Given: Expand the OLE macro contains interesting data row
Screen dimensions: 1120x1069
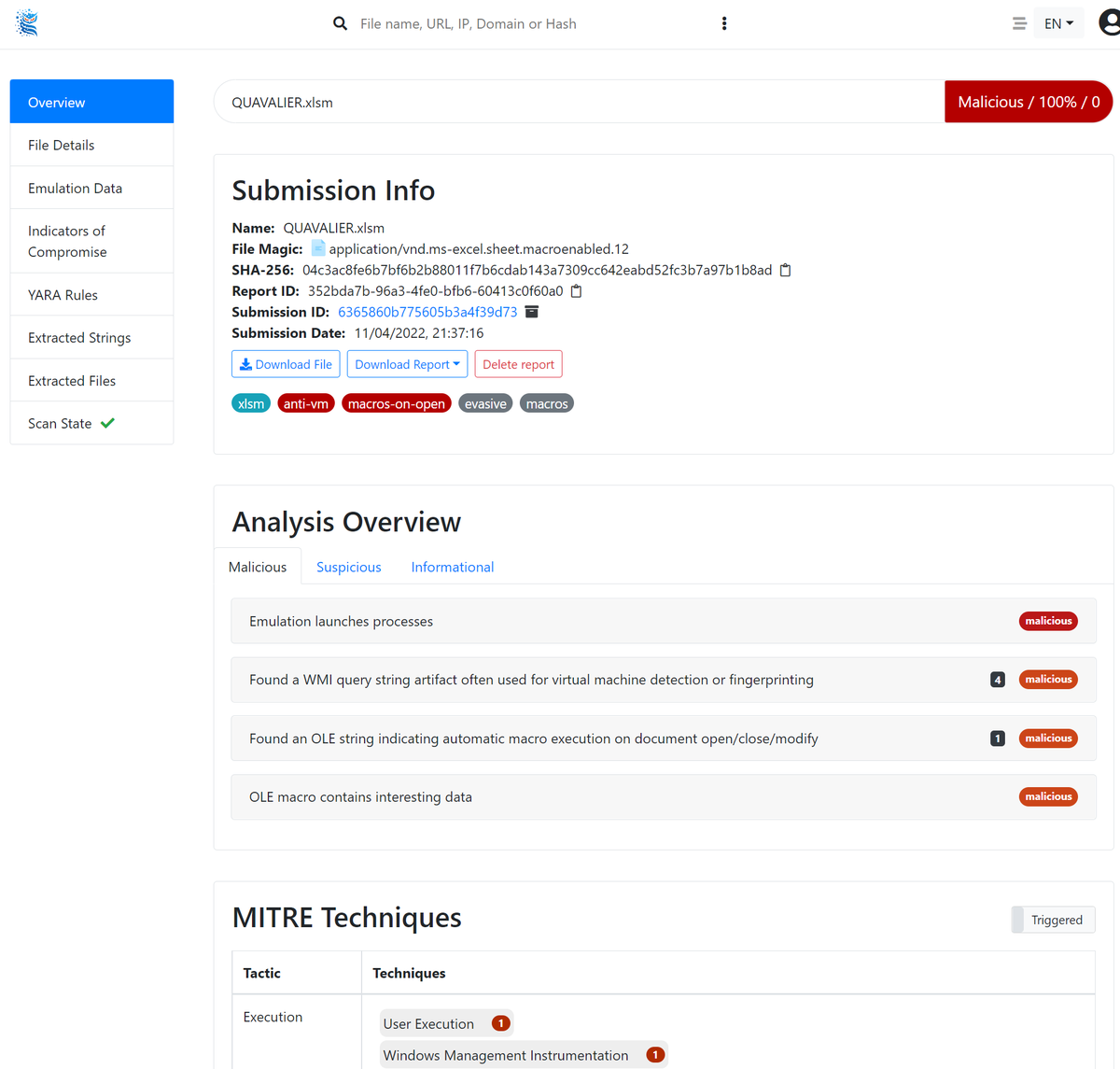Looking at the screenshot, I should [x=664, y=797].
